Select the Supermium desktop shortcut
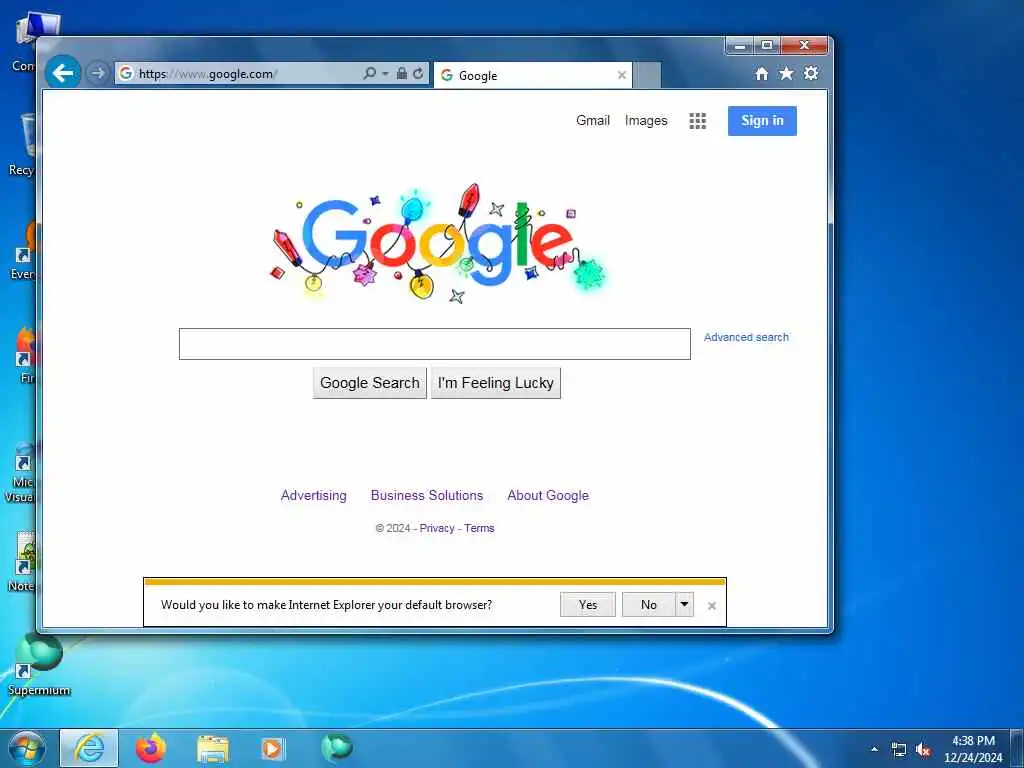The image size is (1024, 768). (39, 664)
